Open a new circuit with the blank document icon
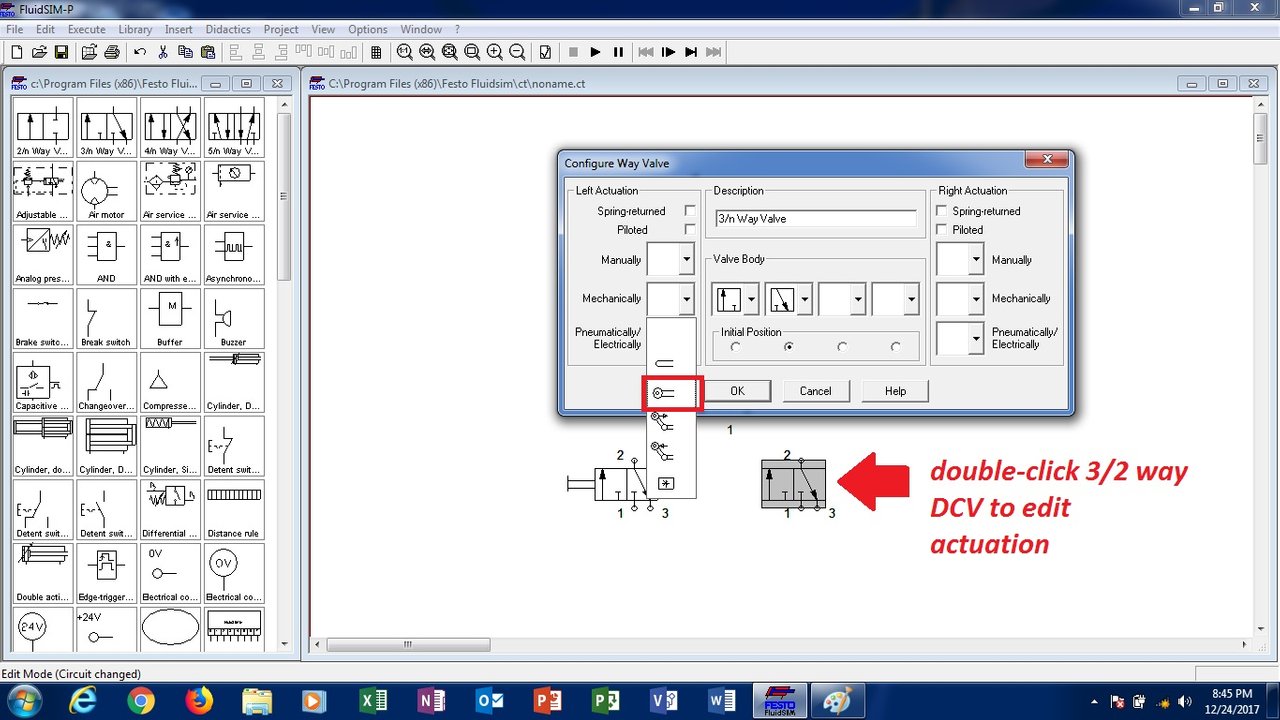 16,52
